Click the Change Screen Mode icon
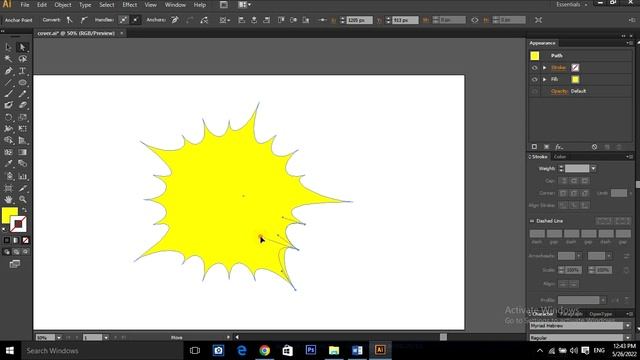640x360 pixels. click(x=15, y=264)
